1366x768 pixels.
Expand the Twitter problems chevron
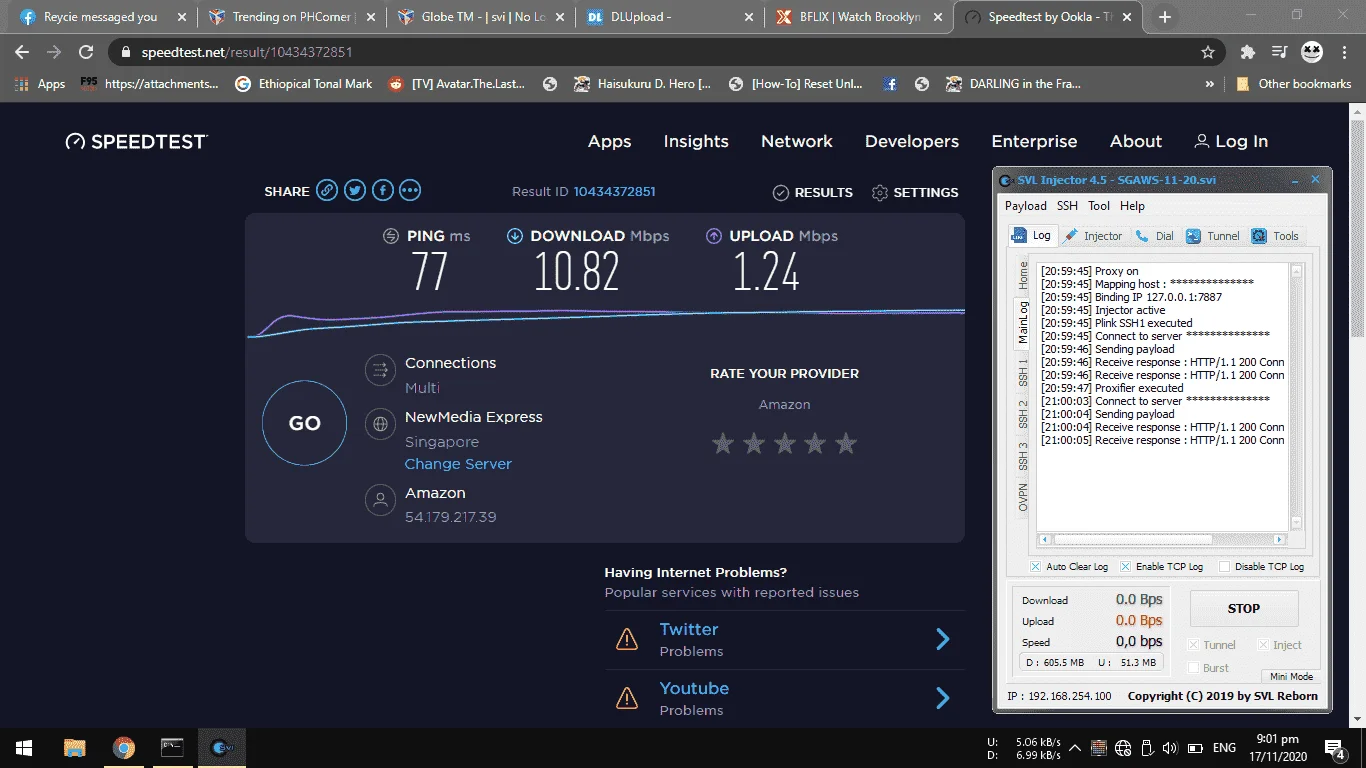click(x=942, y=639)
